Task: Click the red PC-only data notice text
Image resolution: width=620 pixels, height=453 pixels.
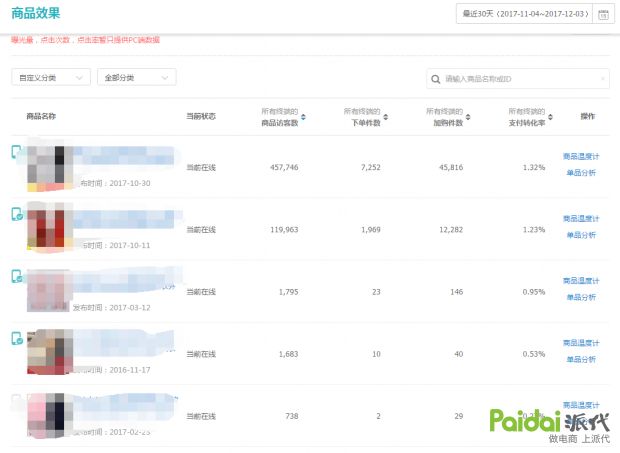Action: point(85,40)
